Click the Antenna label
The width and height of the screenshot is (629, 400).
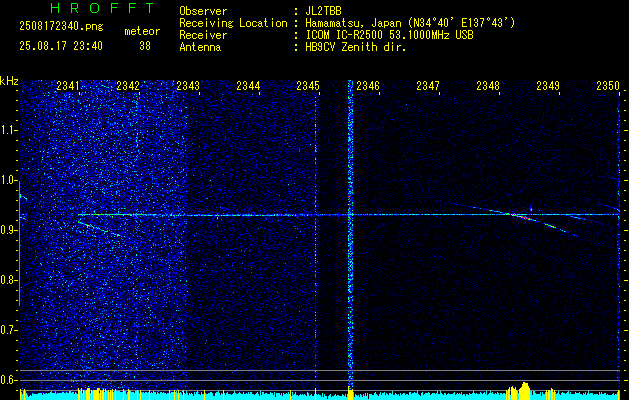[x=200, y=47]
